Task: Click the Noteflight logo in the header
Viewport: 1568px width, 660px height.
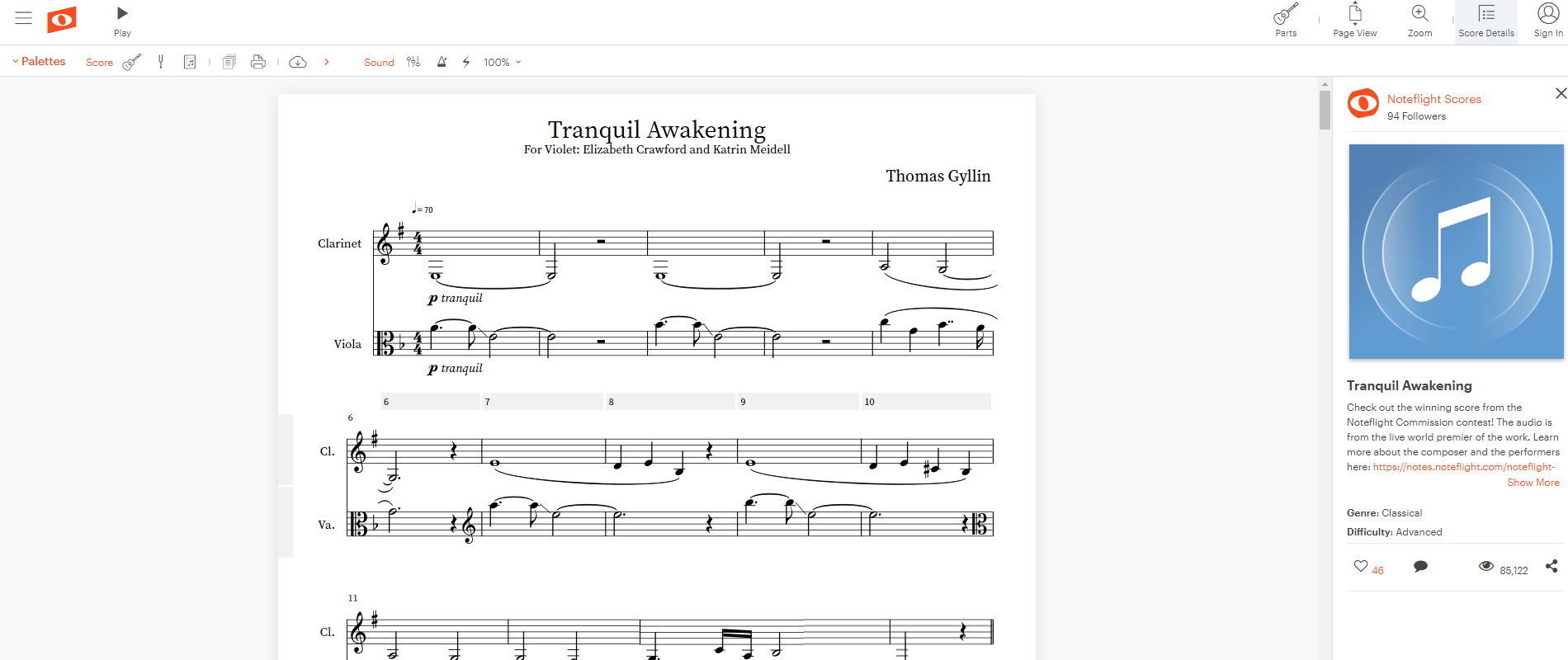Action: coord(62,19)
